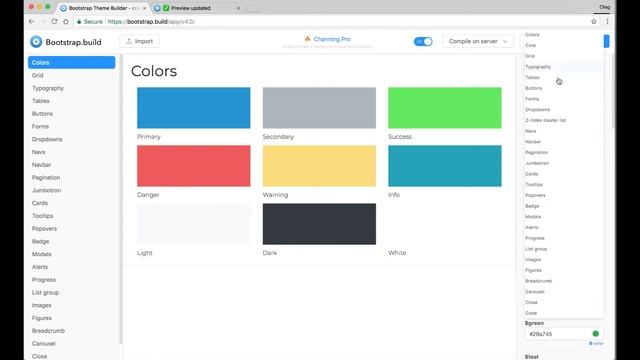Image resolution: width=640 pixels, height=360 pixels.
Task: Open Navs in the left sidebar
Action: [x=38, y=152]
